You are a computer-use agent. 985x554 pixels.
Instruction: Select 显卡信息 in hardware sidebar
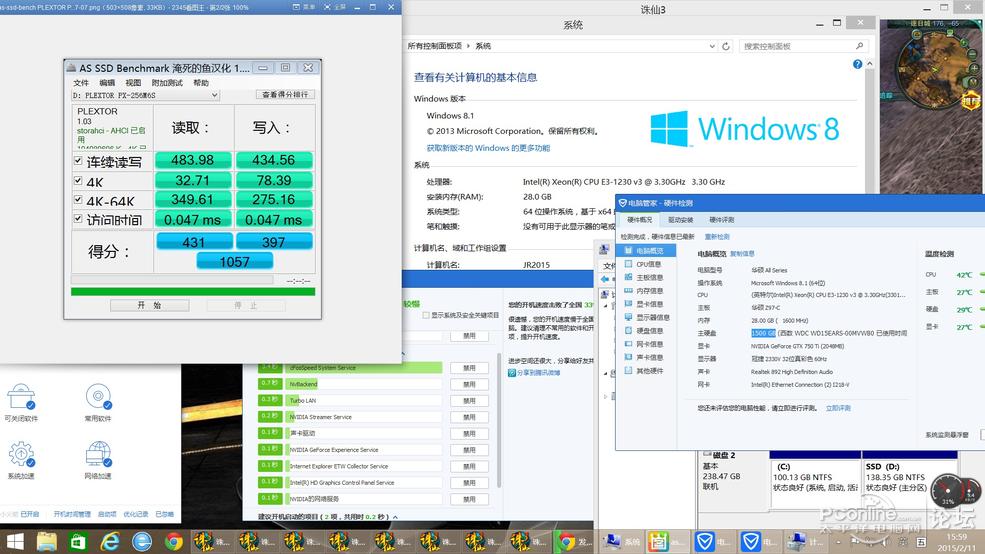(644, 304)
